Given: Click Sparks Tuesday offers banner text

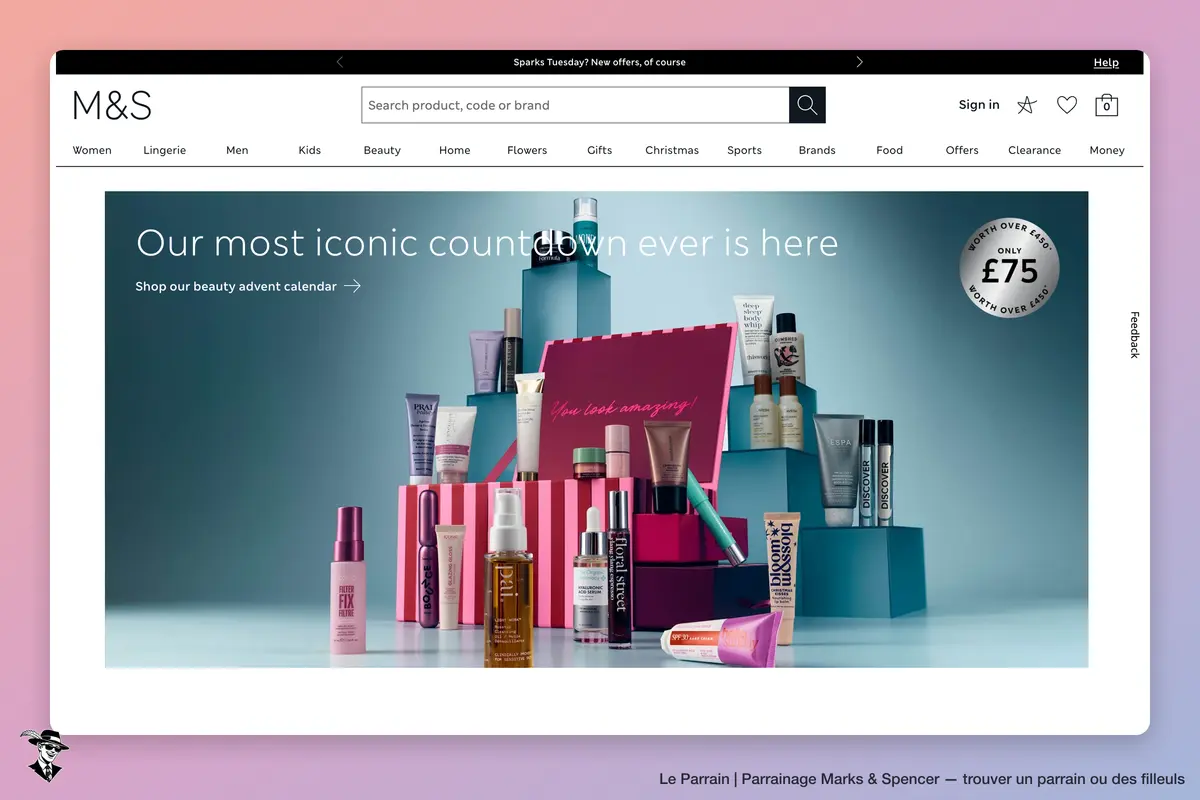Looking at the screenshot, I should point(600,62).
